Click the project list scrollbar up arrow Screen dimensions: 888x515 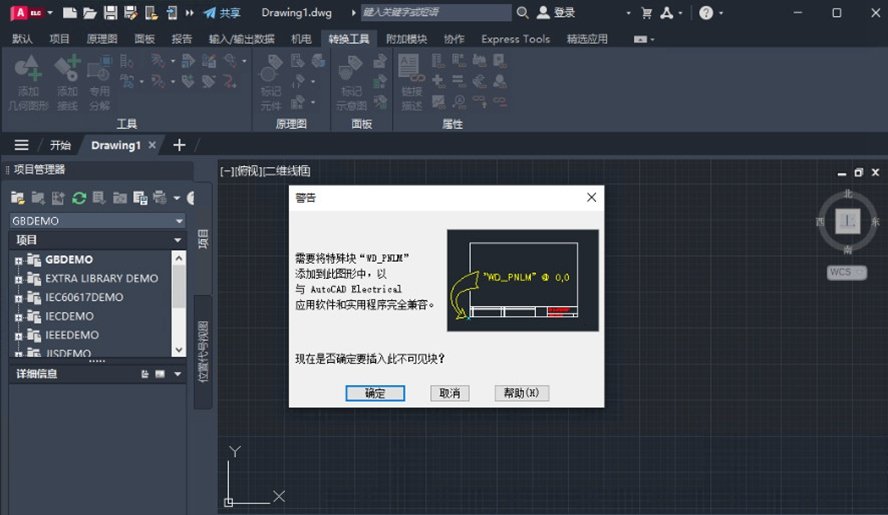point(179,258)
